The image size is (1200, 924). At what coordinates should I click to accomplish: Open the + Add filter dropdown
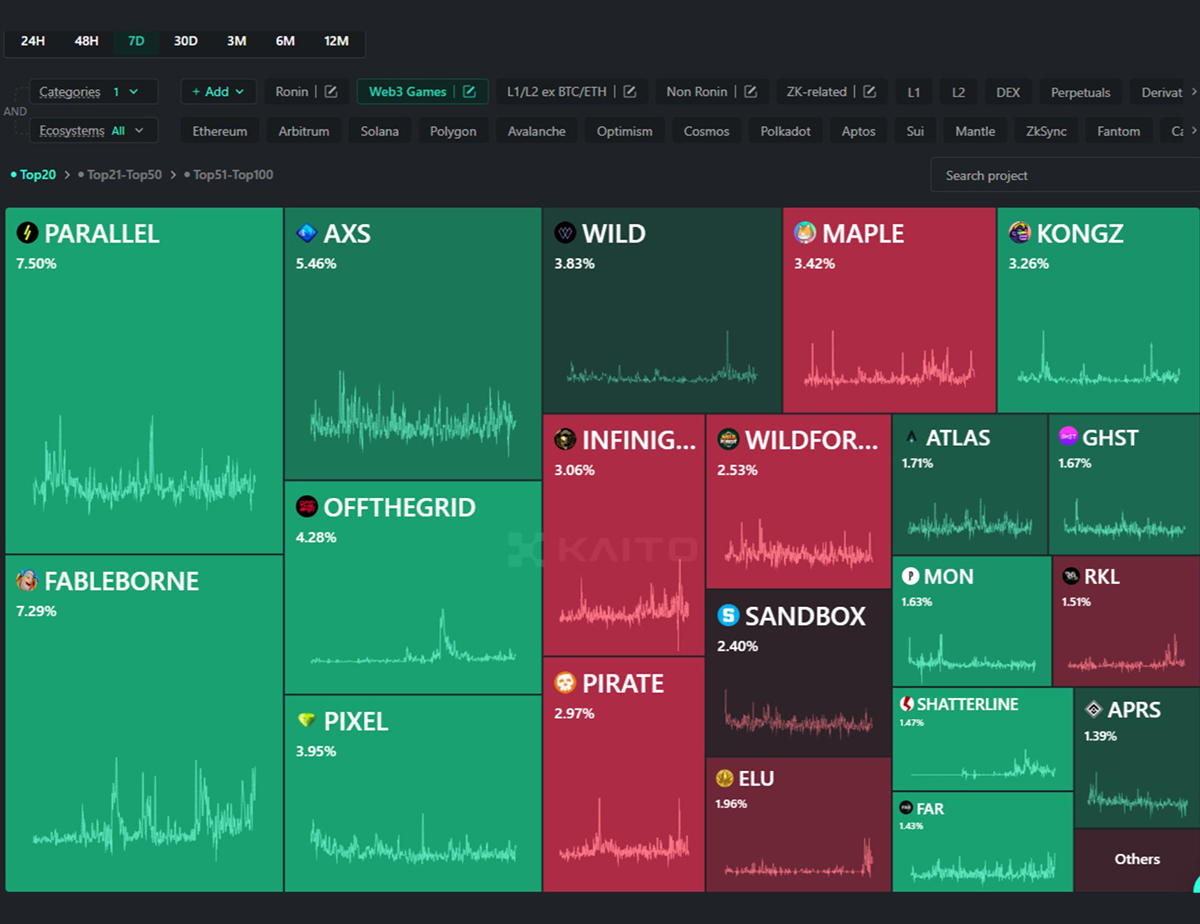218,92
